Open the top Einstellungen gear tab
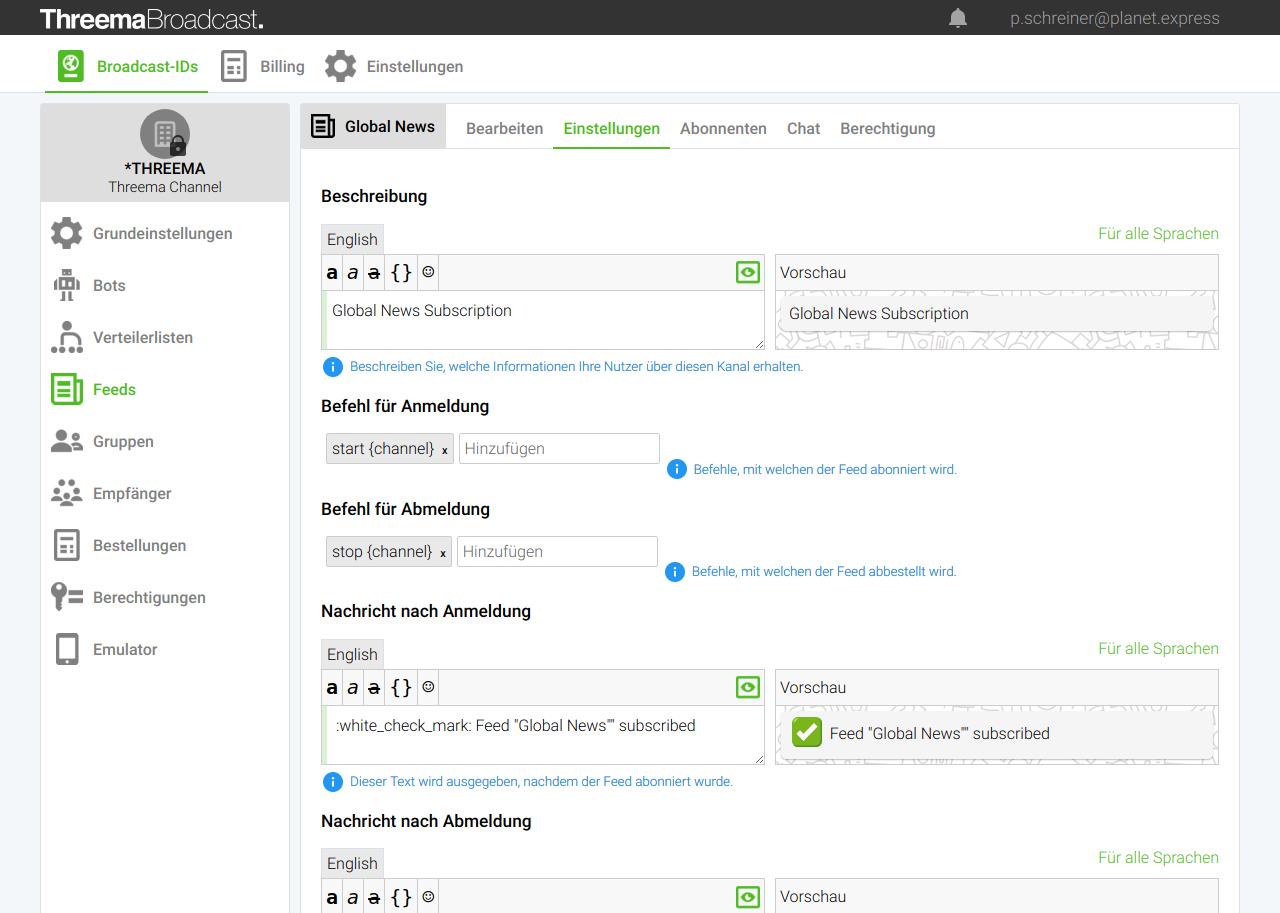Viewport: 1280px width, 913px height. point(394,67)
